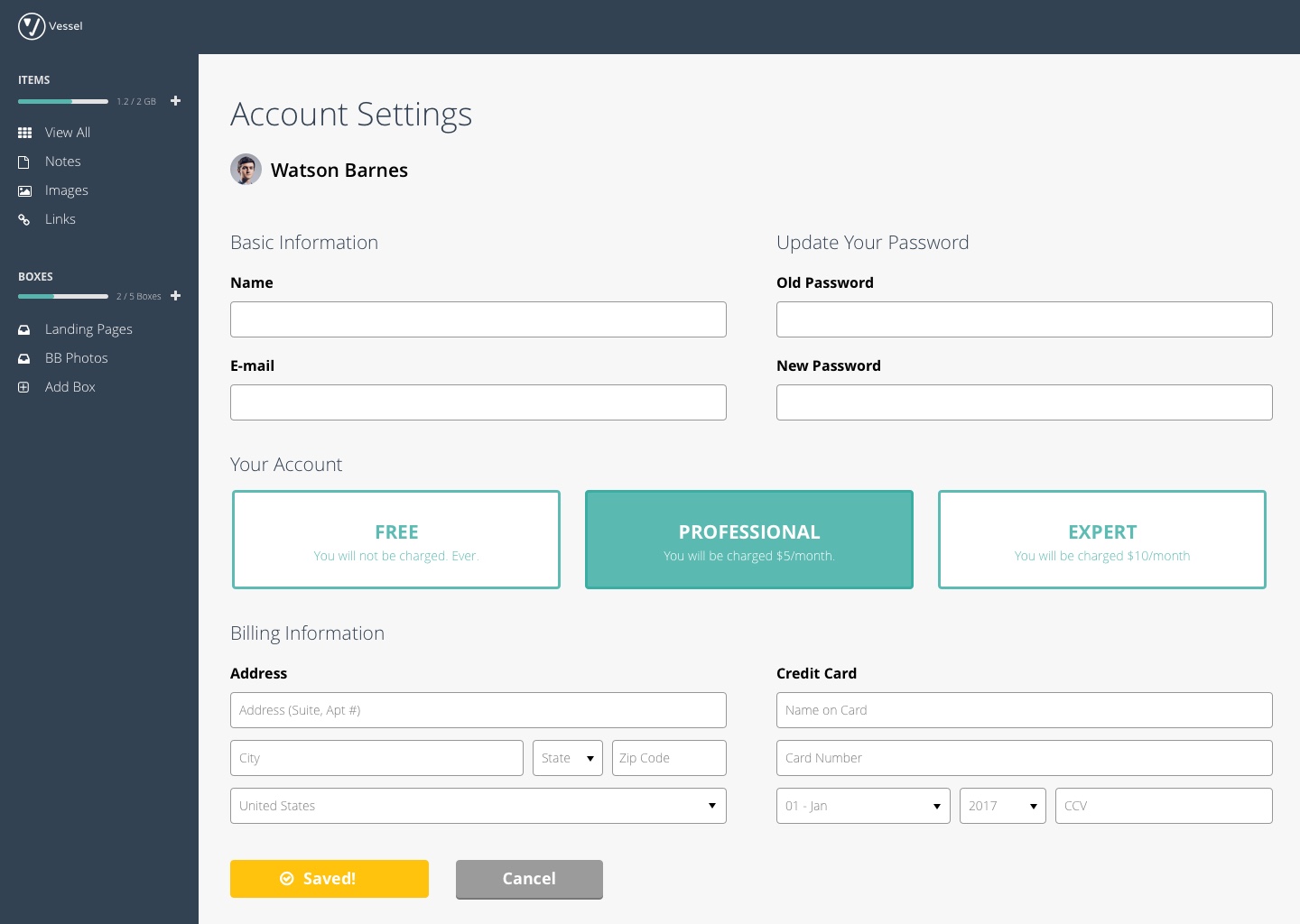Focus the CCV field
This screenshot has width=1300, height=924.
pyautogui.click(x=1164, y=806)
